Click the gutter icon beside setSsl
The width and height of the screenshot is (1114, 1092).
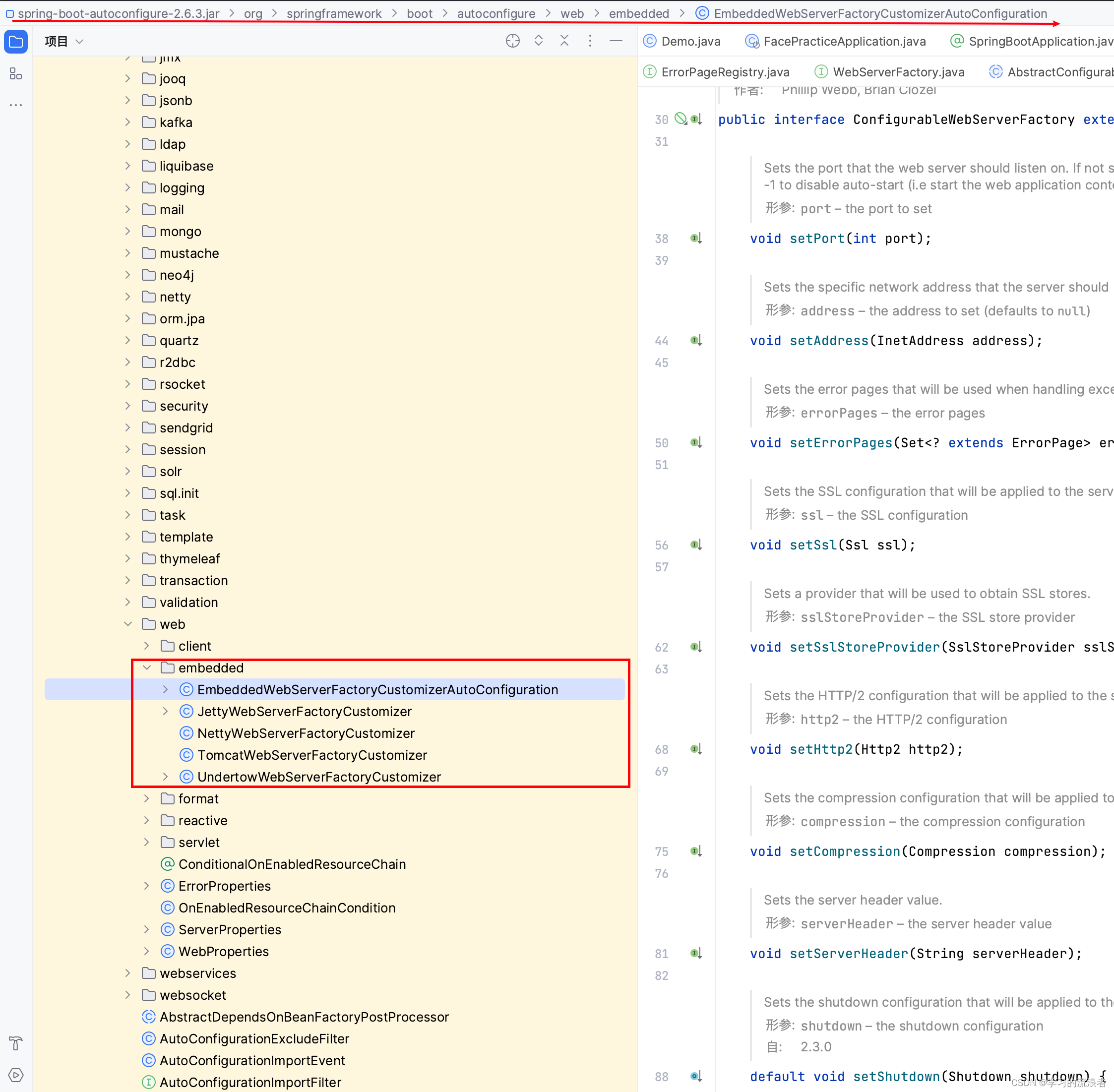coord(696,545)
